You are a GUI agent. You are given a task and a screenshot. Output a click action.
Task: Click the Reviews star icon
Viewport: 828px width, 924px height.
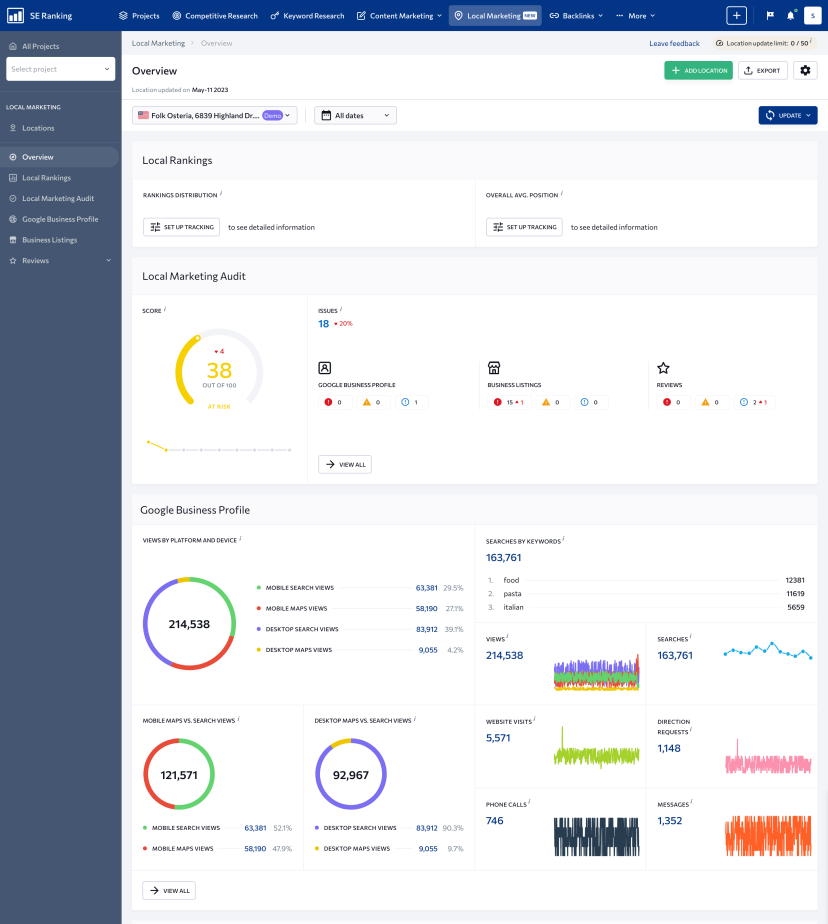(x=663, y=368)
